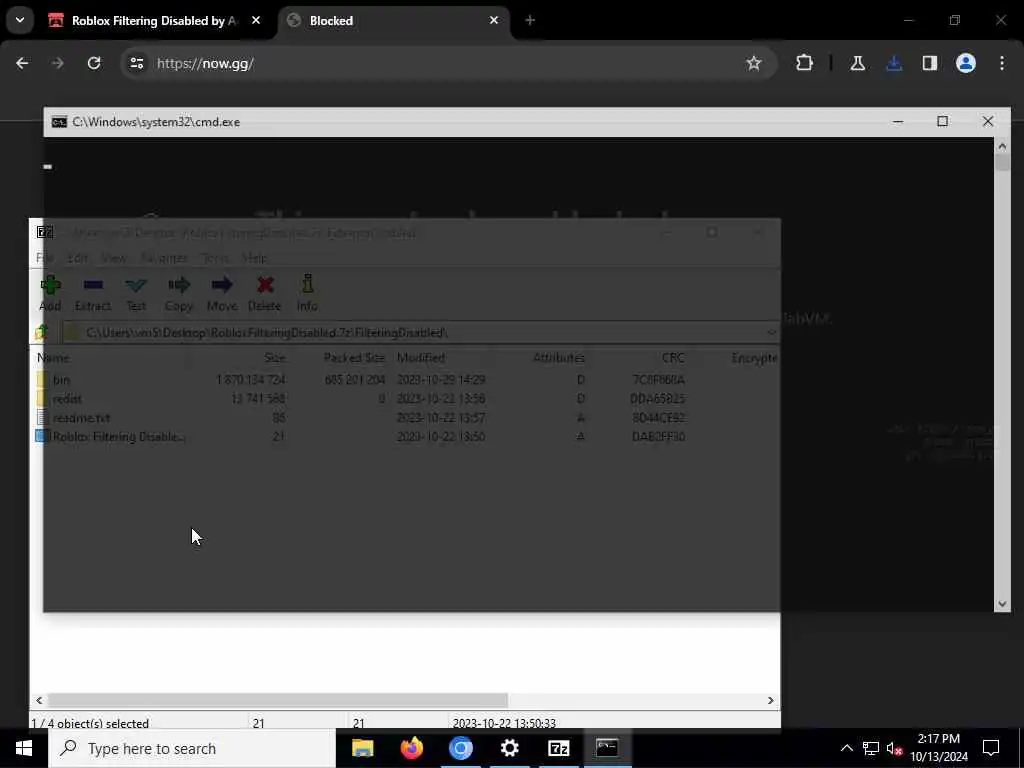1024x768 pixels.
Task: Run the Test tool in 7-Zip
Action: [x=136, y=293]
